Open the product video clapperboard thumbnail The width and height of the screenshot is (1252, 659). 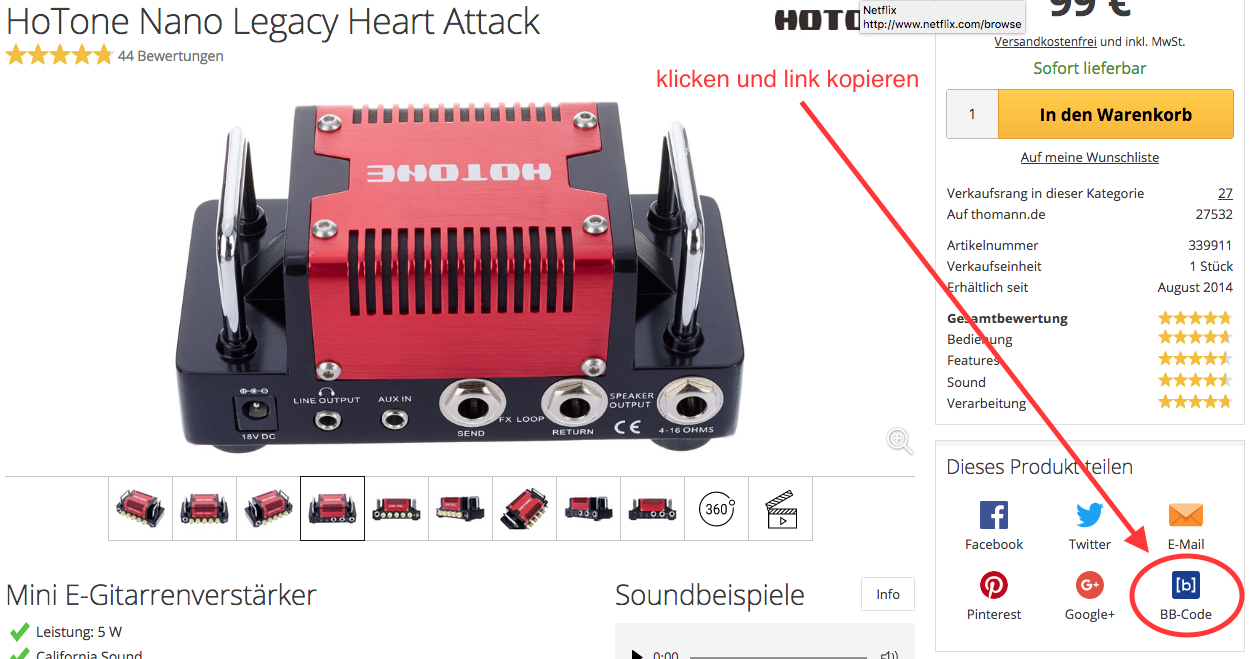tap(780, 508)
